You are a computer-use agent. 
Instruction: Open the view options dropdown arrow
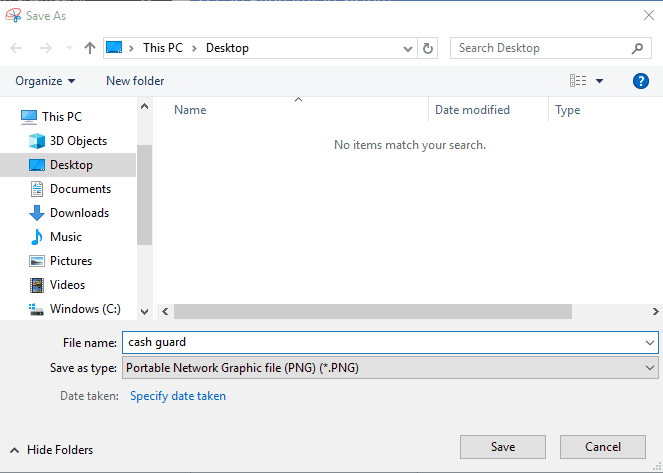(599, 81)
